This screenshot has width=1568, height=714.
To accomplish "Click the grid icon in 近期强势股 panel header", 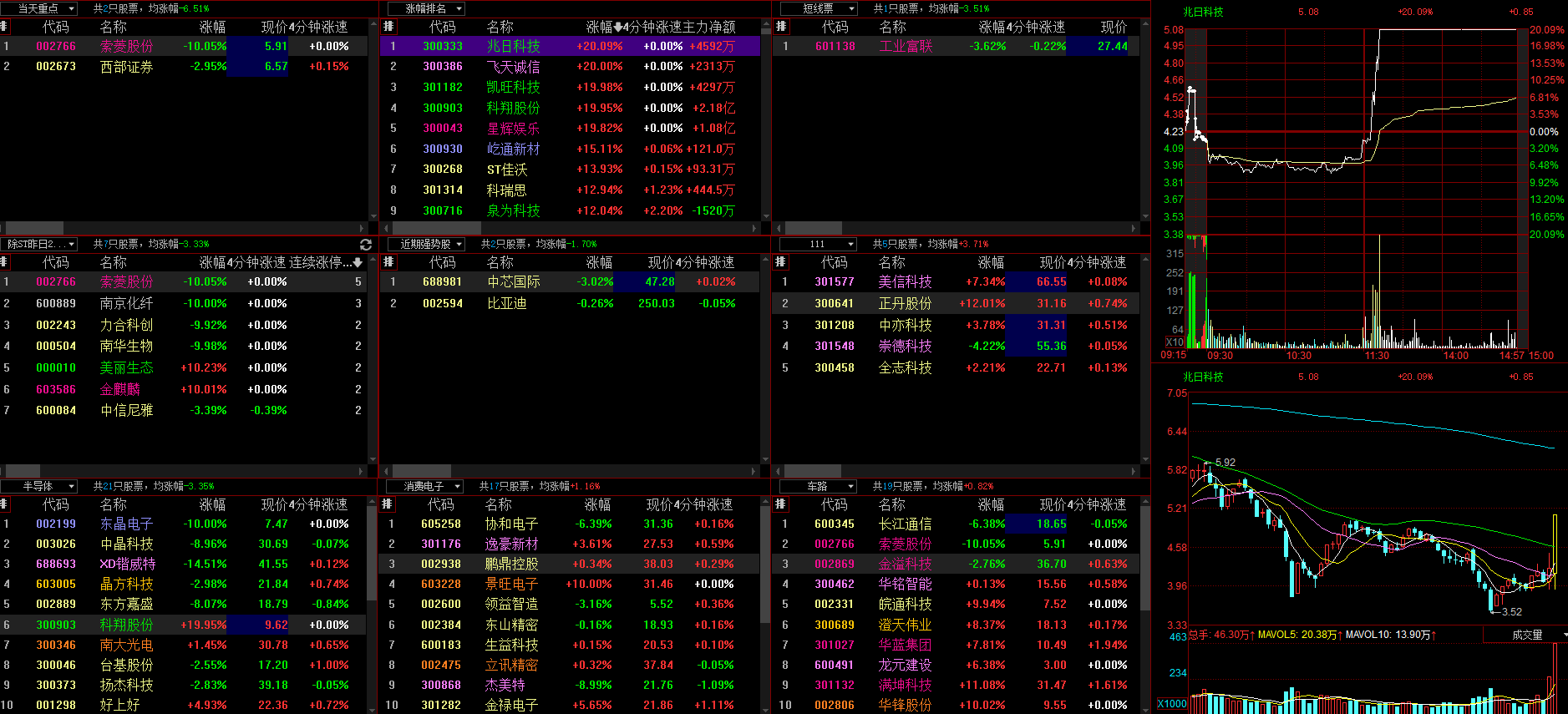I will pyautogui.click(x=388, y=262).
